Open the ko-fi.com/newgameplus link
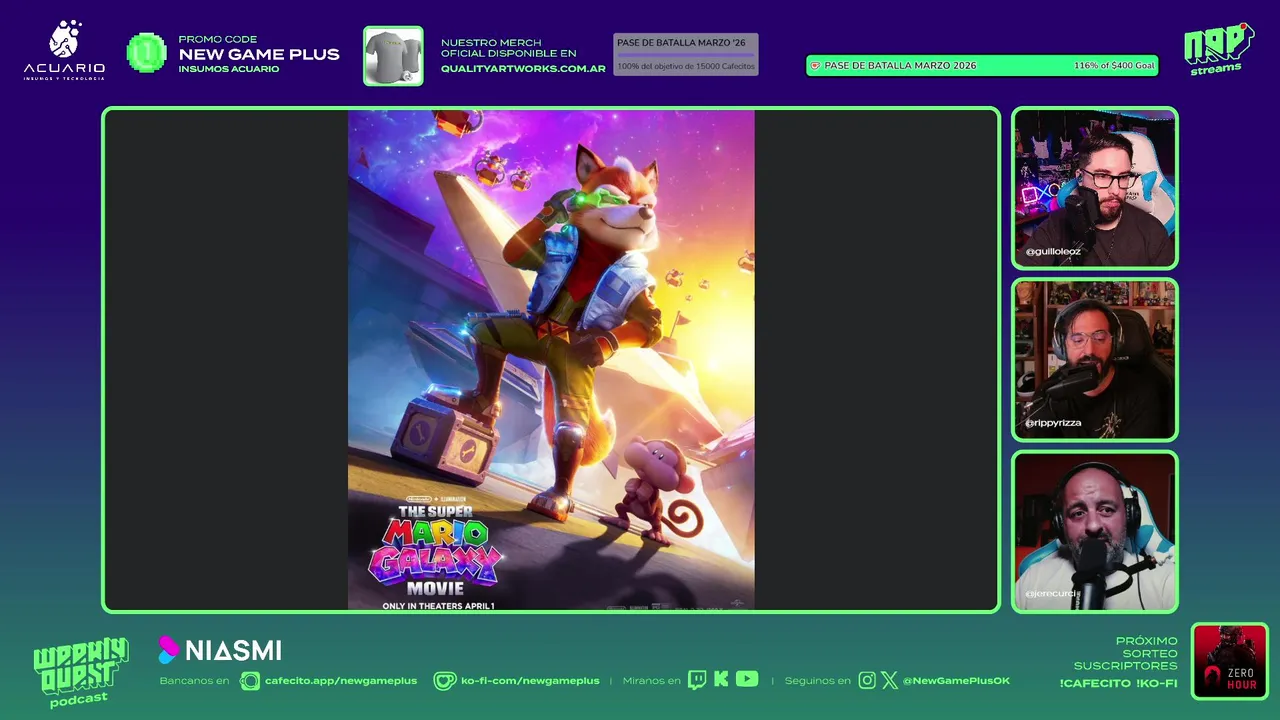This screenshot has height=720, width=1280. (x=530, y=681)
